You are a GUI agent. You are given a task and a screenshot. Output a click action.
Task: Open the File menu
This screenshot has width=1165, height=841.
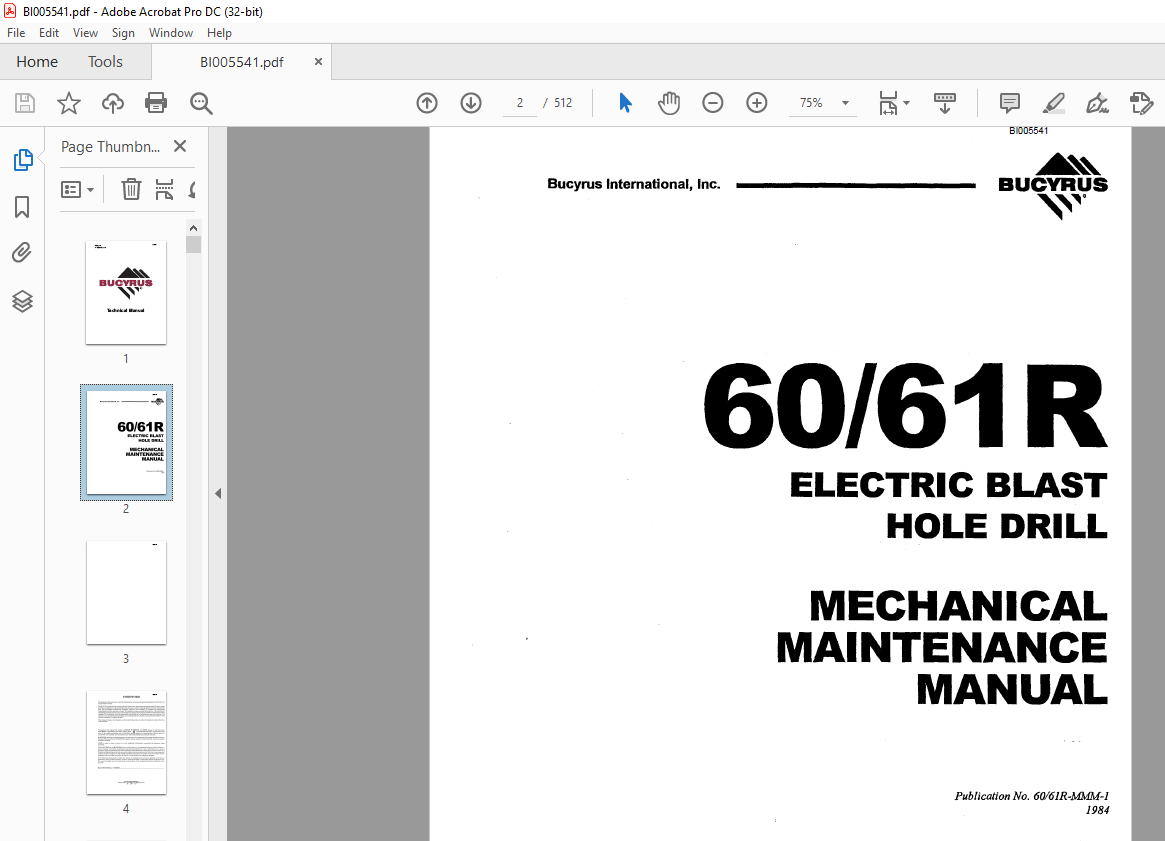pos(16,33)
